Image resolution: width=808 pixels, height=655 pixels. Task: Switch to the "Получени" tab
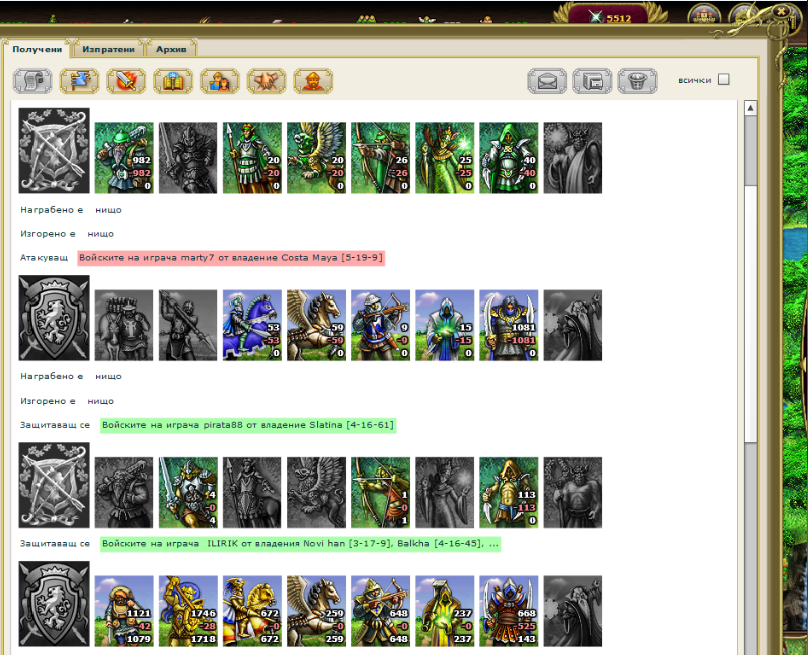[37, 49]
